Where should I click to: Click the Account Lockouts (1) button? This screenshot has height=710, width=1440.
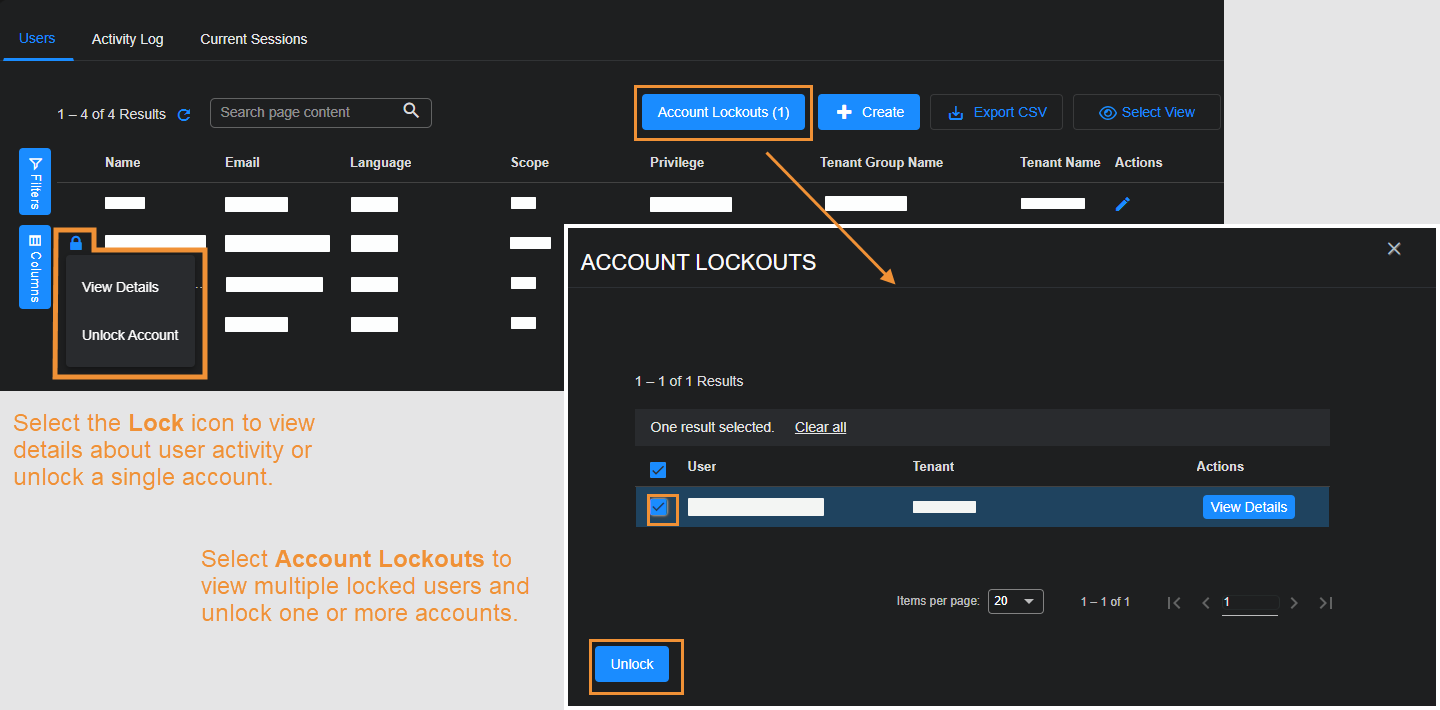(x=723, y=112)
